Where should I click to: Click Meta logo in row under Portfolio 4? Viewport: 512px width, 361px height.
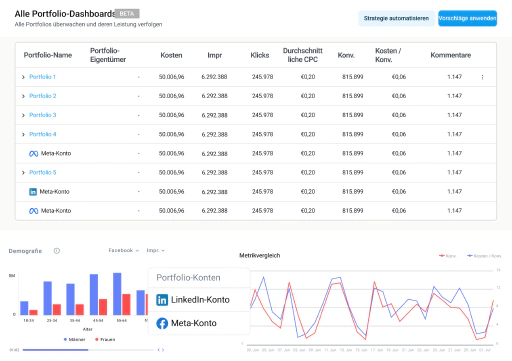click(33, 154)
